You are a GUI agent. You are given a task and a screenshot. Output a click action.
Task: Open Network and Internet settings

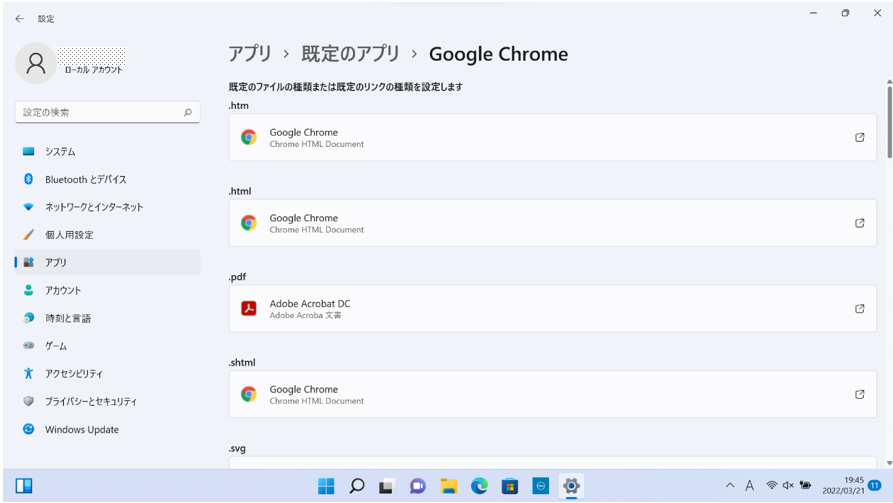pos(108,207)
